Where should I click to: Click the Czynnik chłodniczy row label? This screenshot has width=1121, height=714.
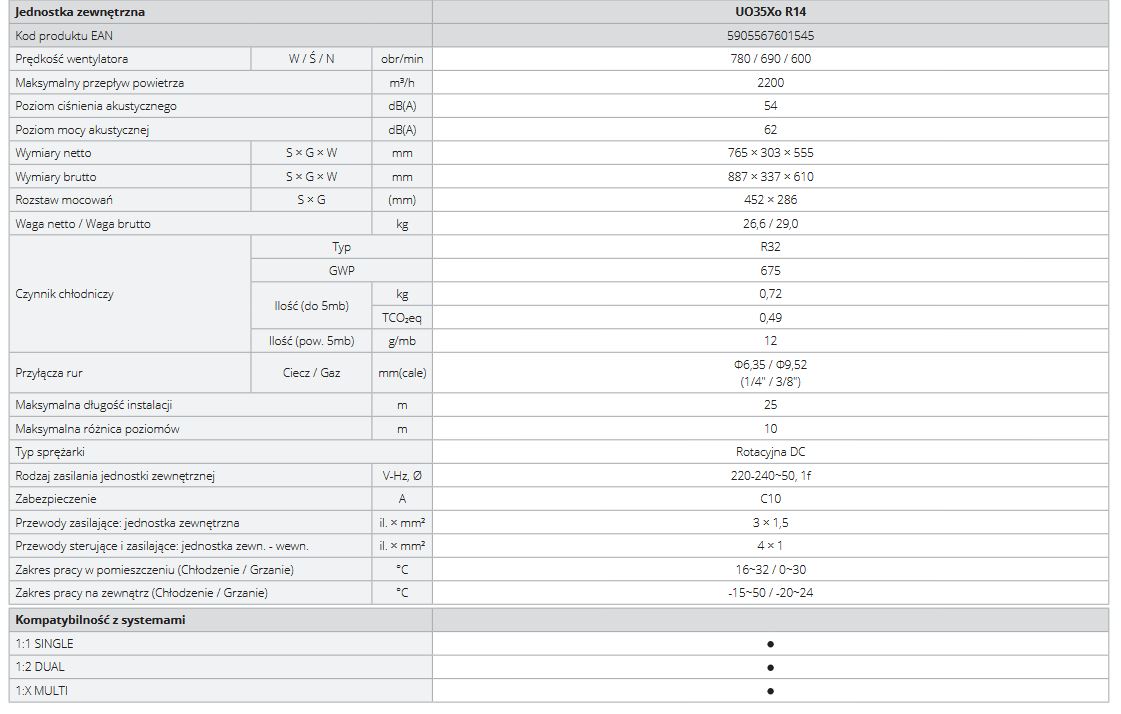click(65, 294)
